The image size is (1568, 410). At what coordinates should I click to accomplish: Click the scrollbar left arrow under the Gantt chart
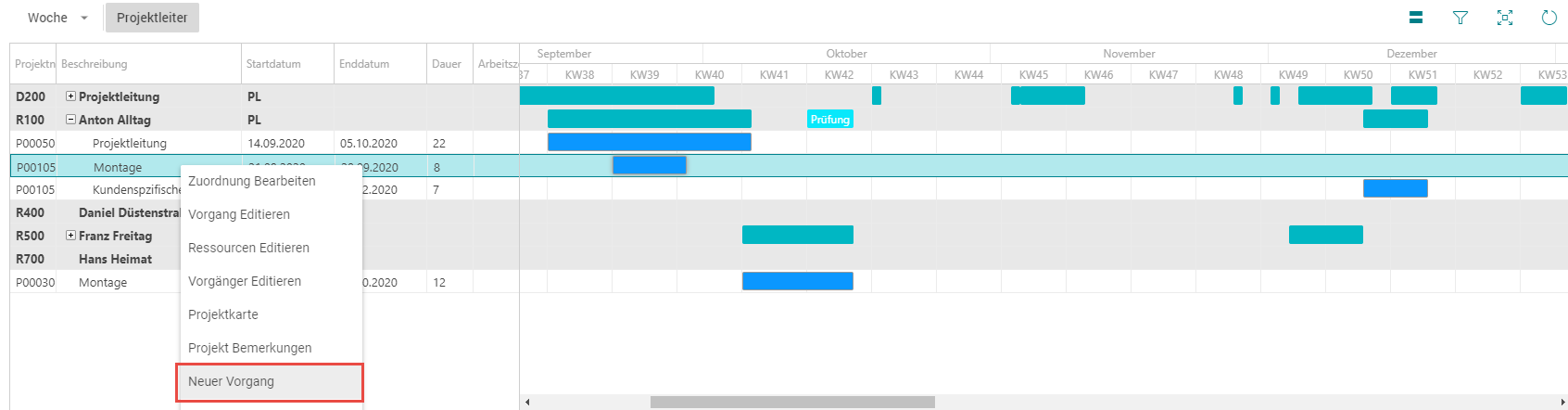click(x=527, y=402)
